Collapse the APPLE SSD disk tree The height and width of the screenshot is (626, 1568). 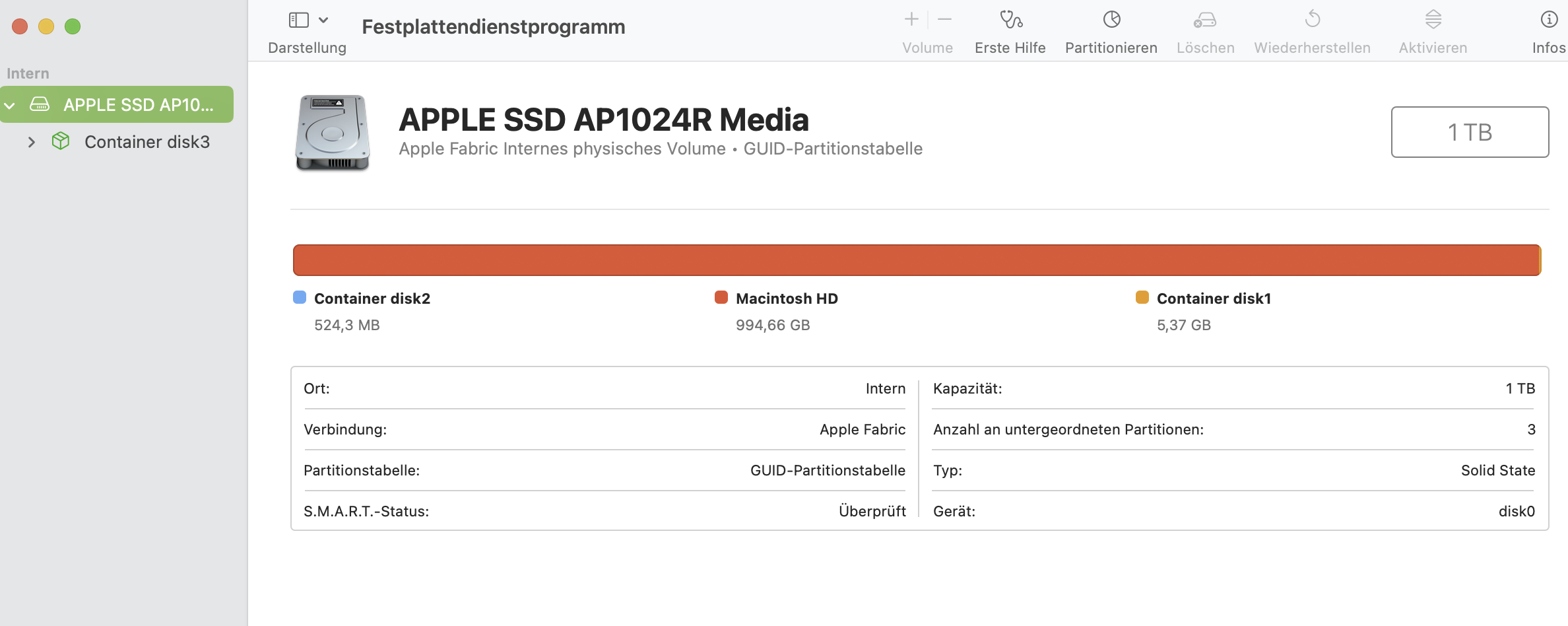click(10, 105)
